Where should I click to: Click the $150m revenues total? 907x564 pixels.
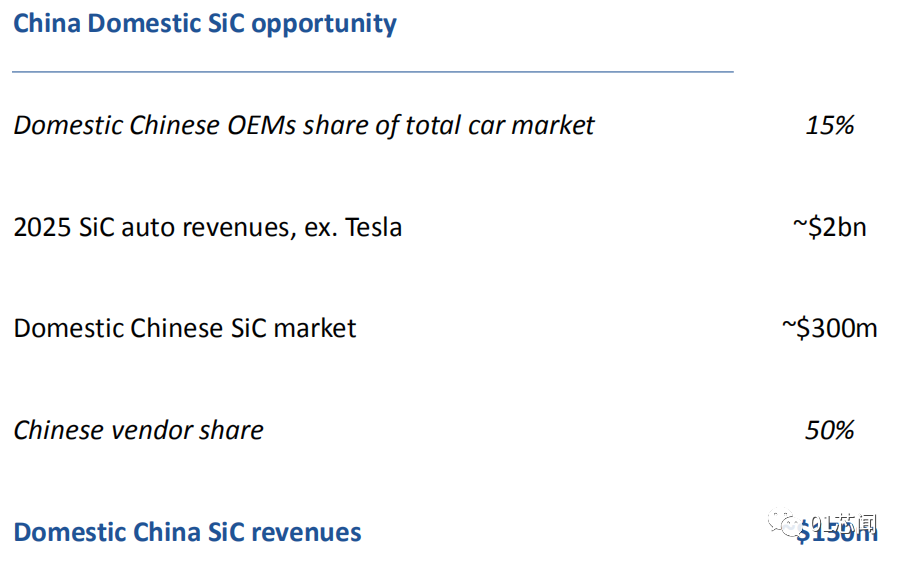click(x=836, y=533)
